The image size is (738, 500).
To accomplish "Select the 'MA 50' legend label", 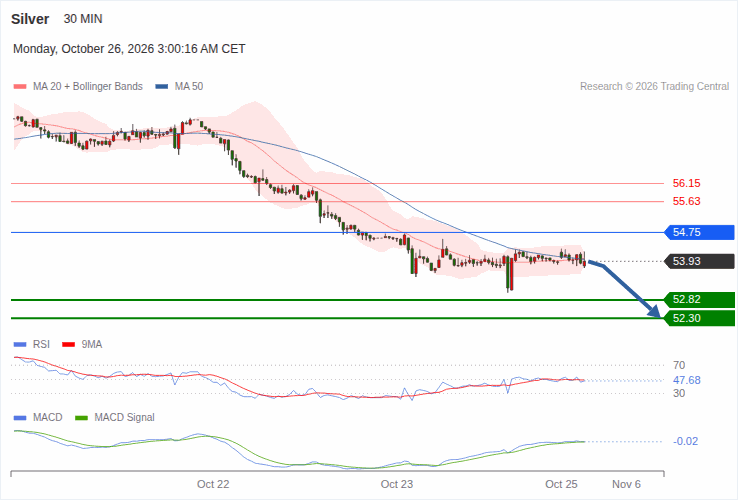I will [189, 87].
